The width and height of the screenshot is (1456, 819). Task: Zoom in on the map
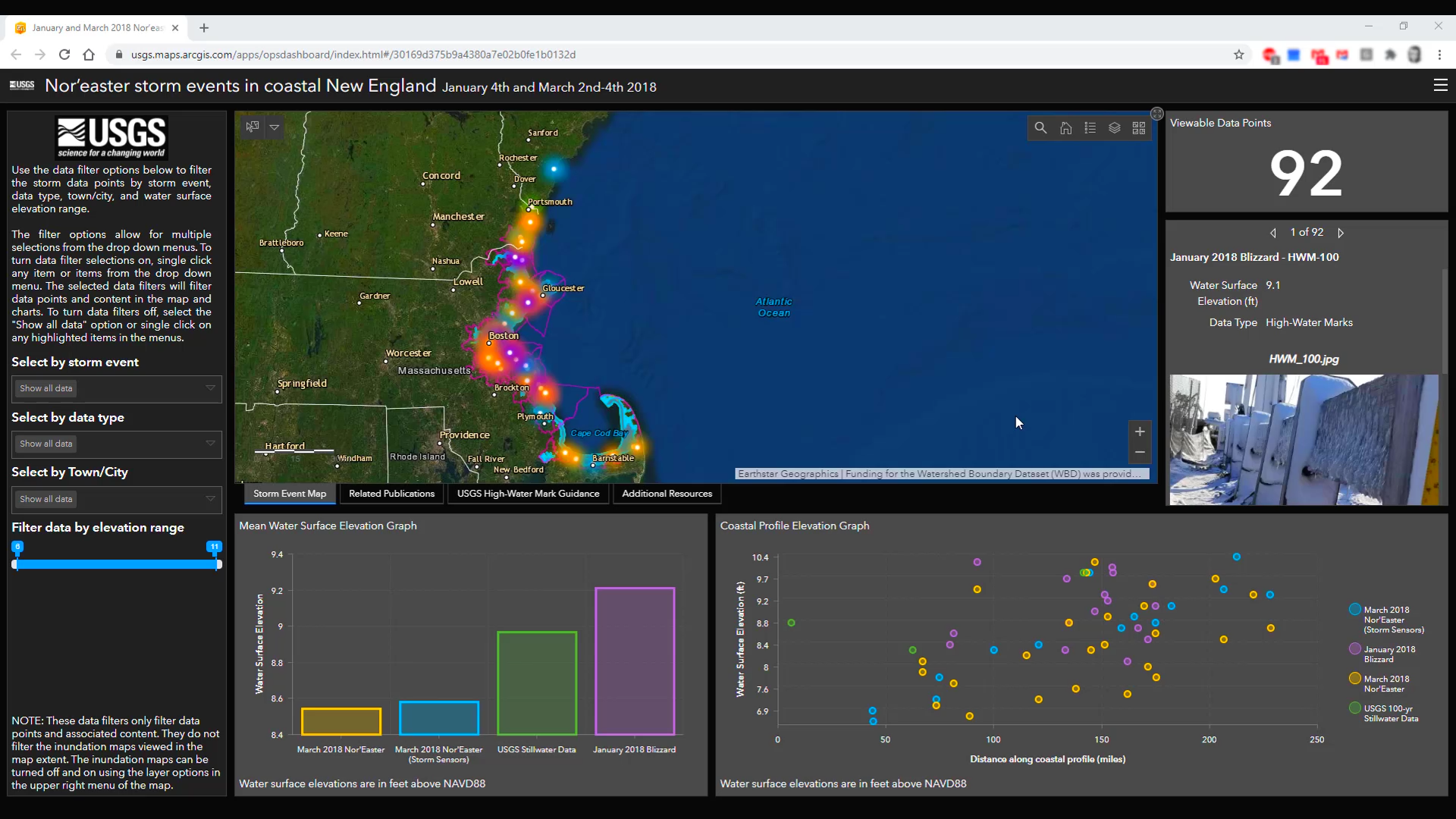(x=1139, y=431)
